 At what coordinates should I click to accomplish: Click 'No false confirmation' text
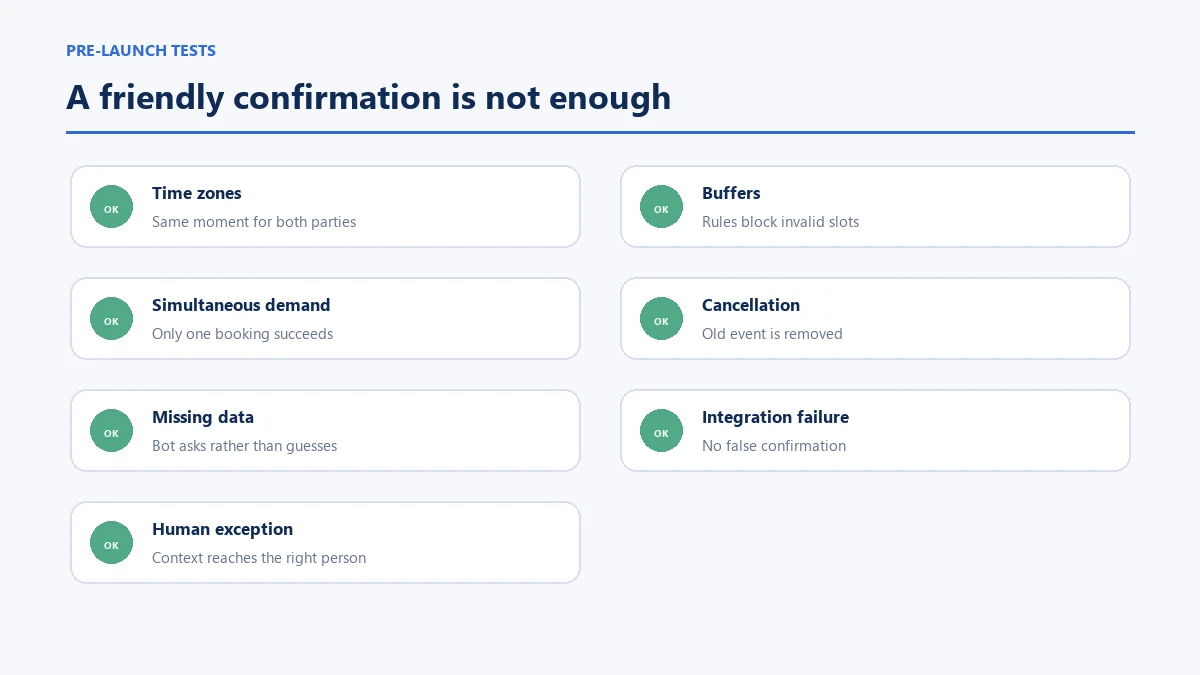[774, 446]
